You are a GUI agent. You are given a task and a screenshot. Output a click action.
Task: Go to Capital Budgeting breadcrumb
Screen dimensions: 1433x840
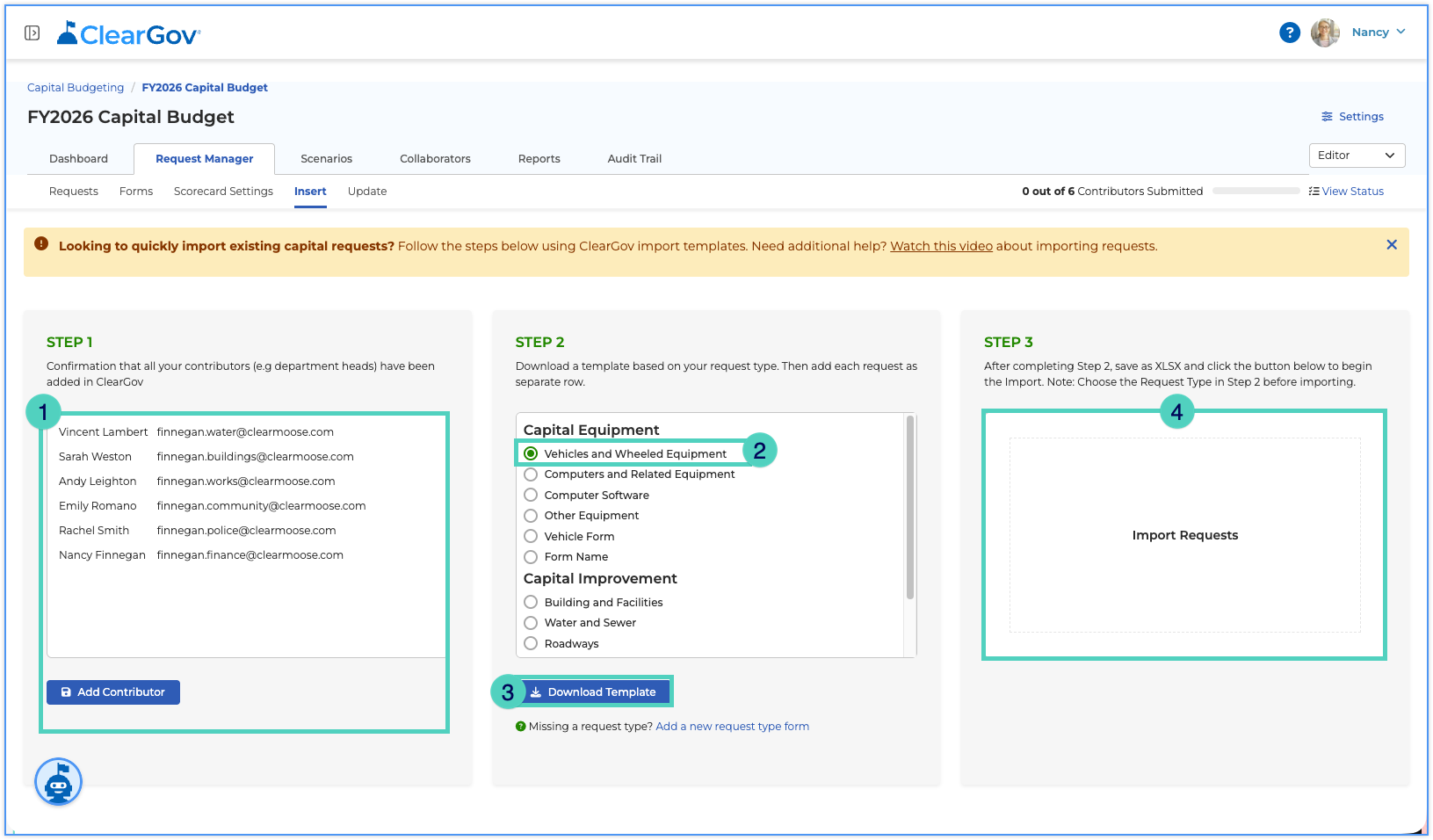(x=76, y=88)
